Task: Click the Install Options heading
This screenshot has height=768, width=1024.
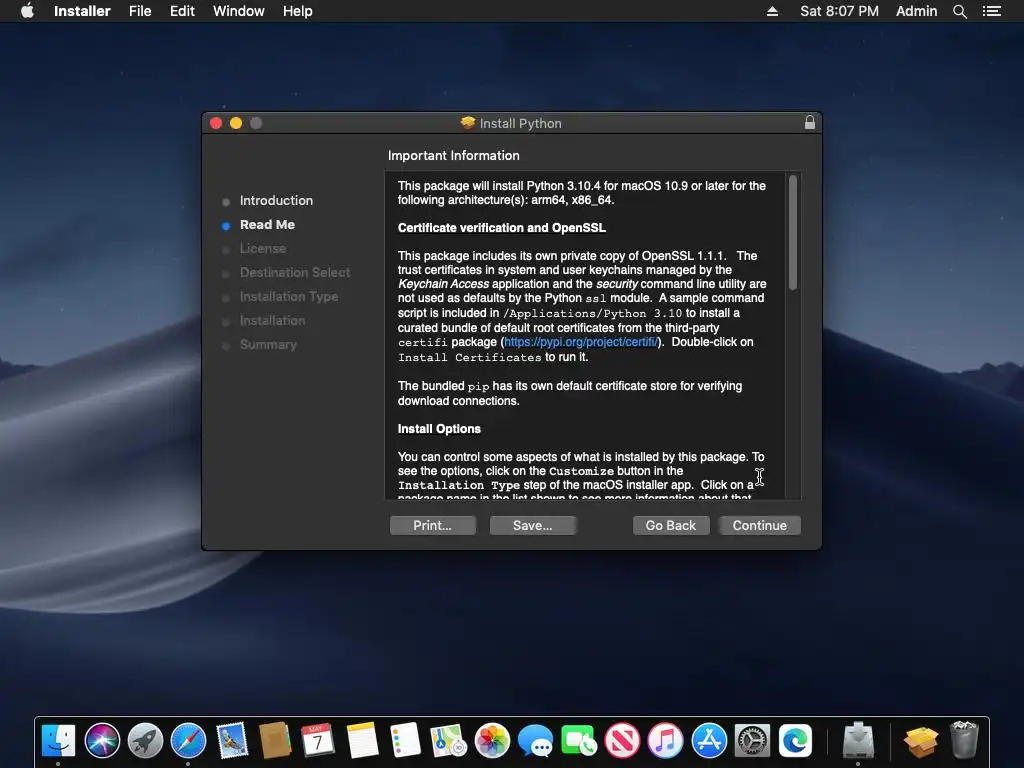Action: [x=439, y=429]
